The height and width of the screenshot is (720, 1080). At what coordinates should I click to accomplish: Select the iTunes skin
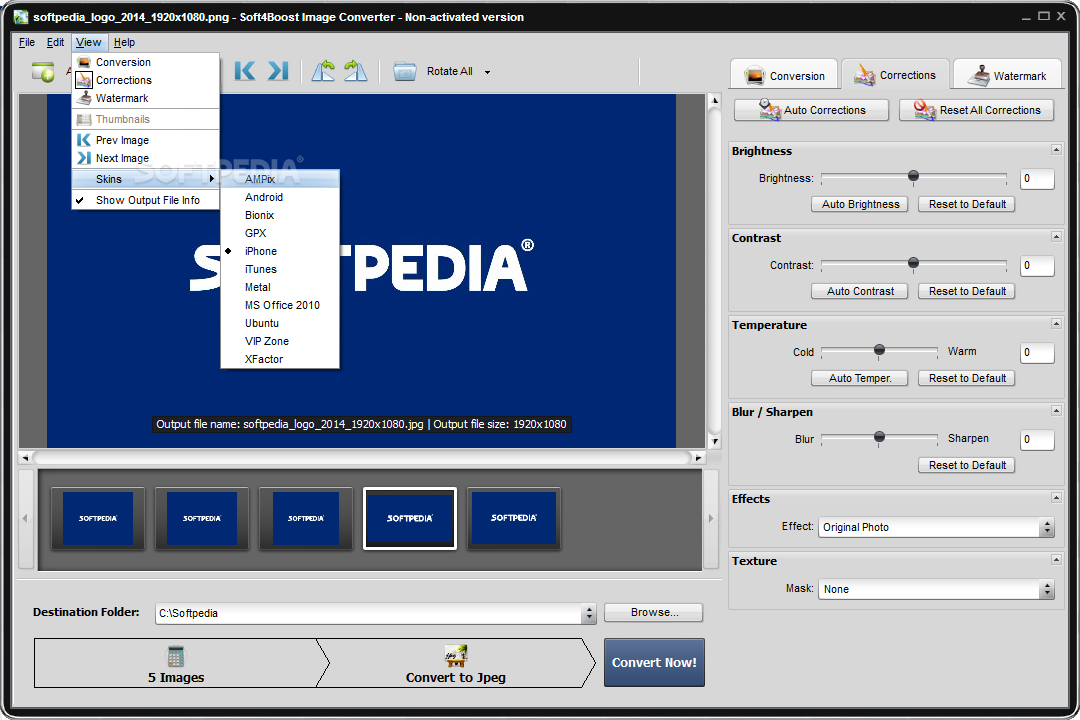coord(280,269)
